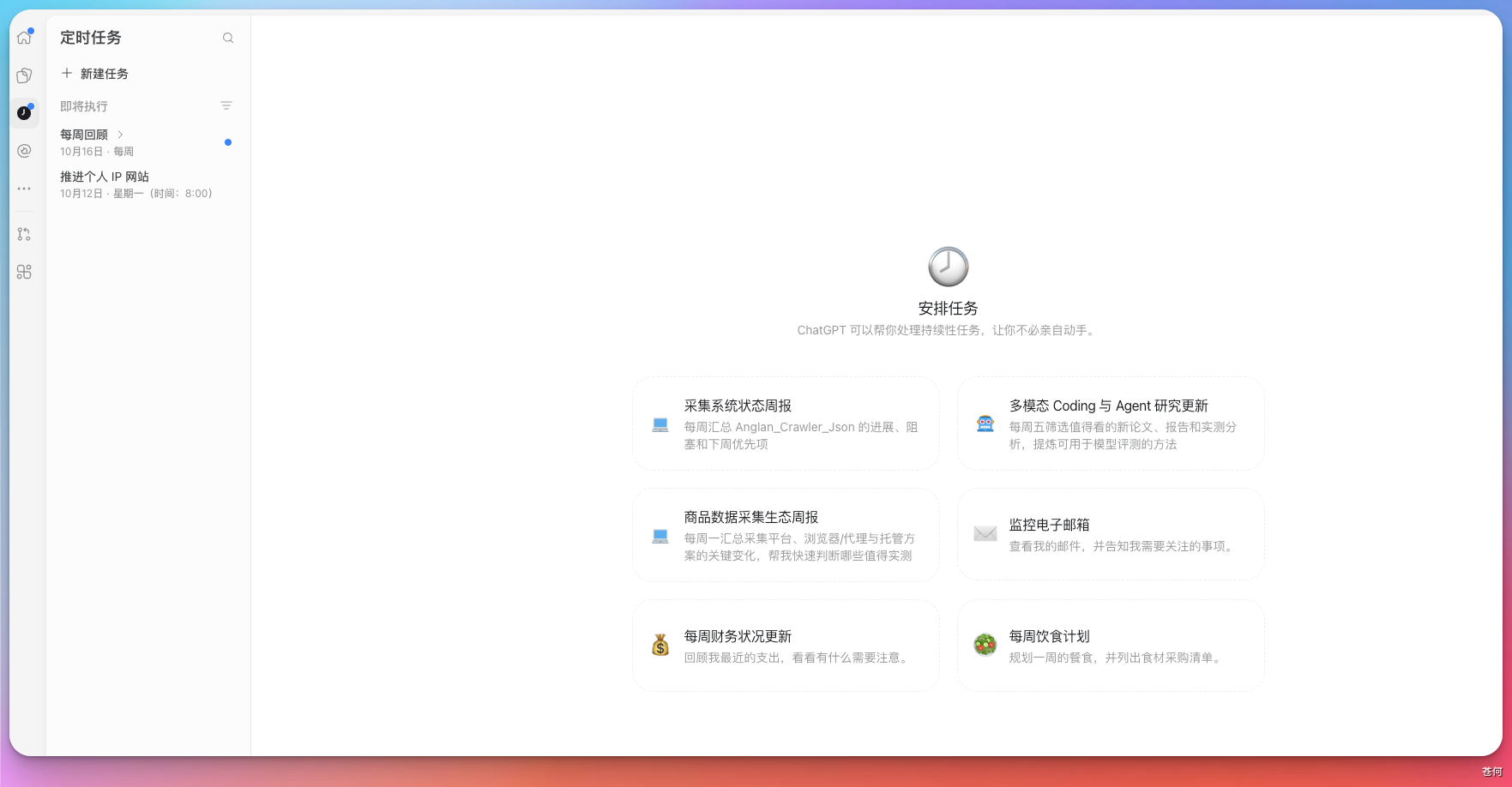Click laptop icon on 商品数据采集生态周报 card

tap(660, 536)
